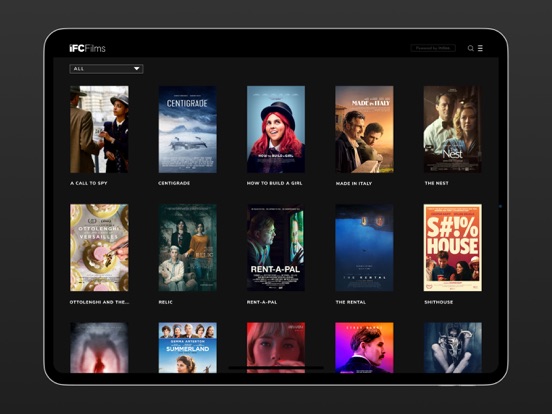Select the red creature silhouette poster

(99, 347)
